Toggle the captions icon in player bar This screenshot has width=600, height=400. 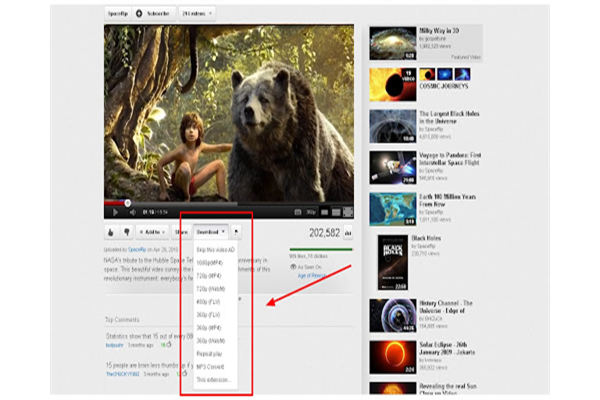click(295, 212)
